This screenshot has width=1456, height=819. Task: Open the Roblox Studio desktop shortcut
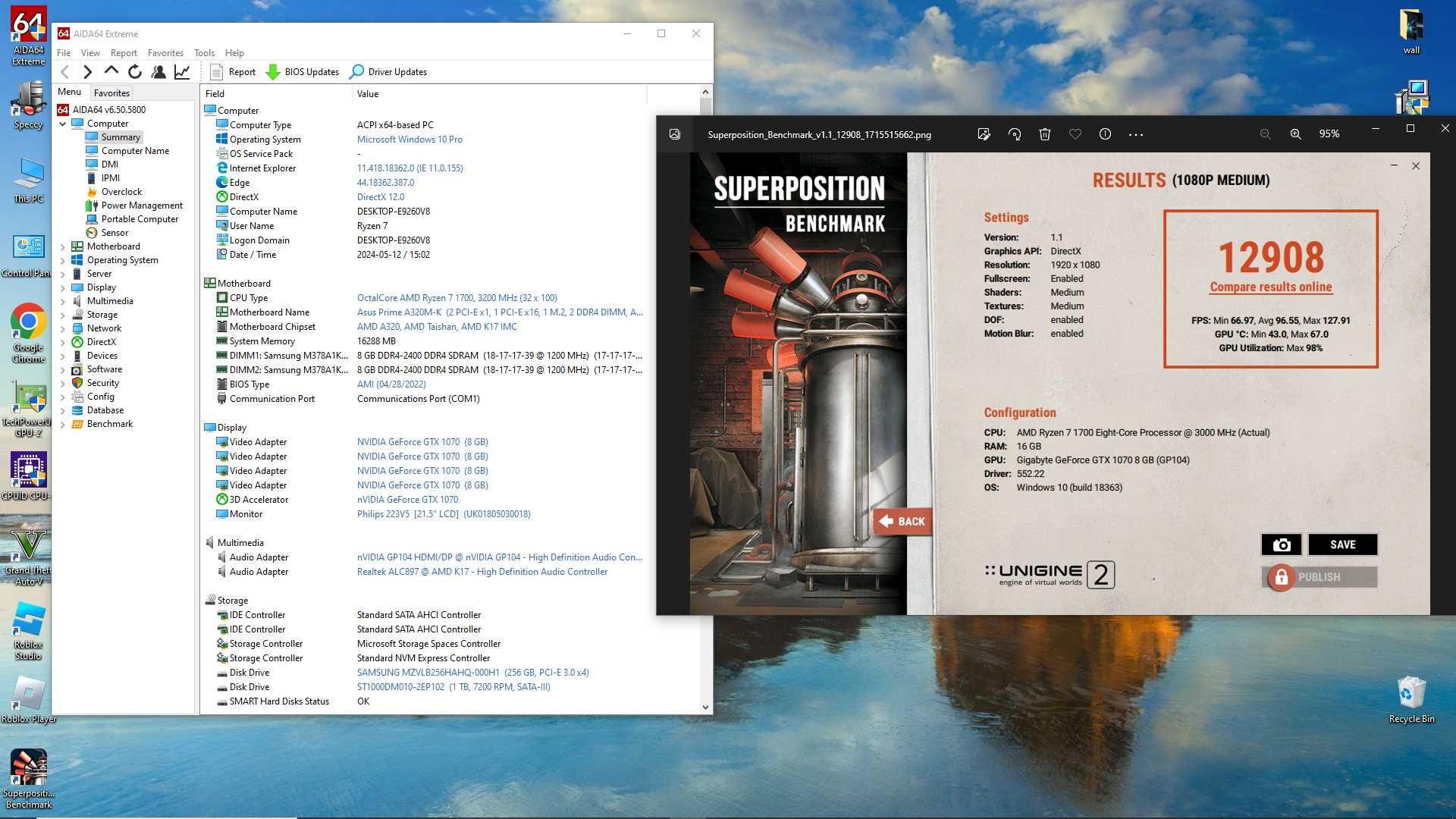[28, 631]
